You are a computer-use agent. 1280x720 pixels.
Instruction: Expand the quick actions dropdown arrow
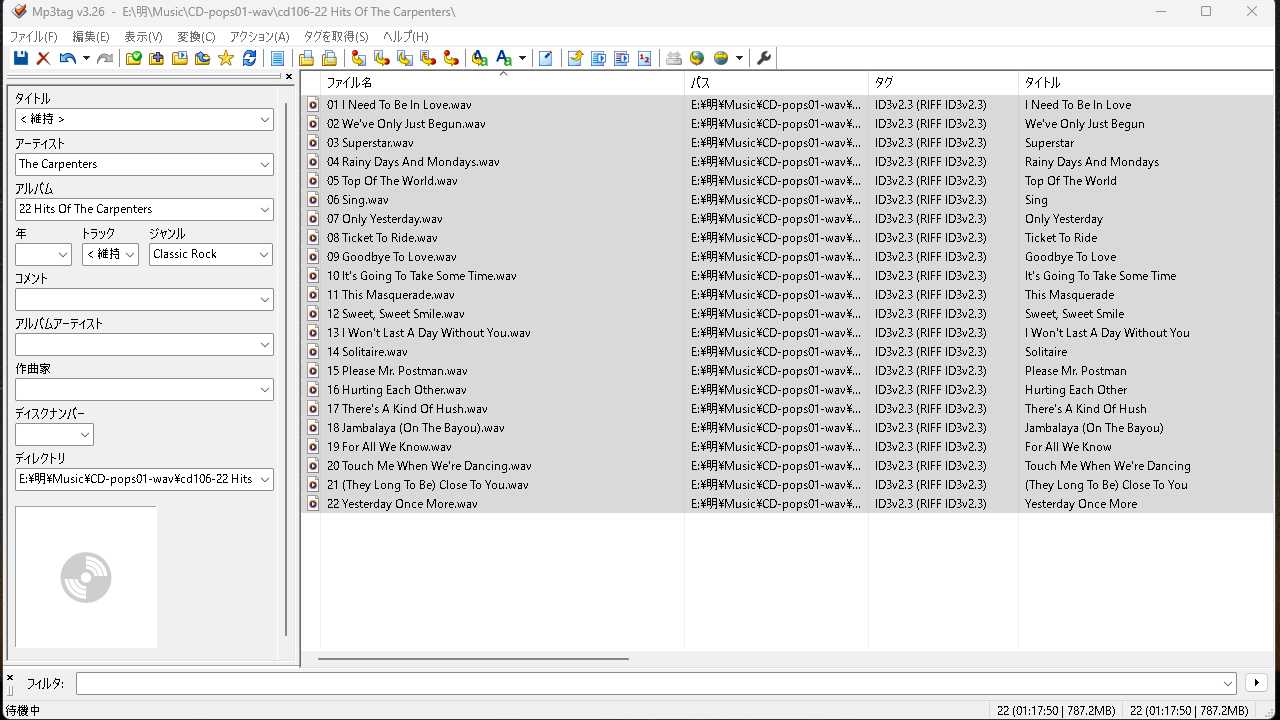tap(522, 58)
